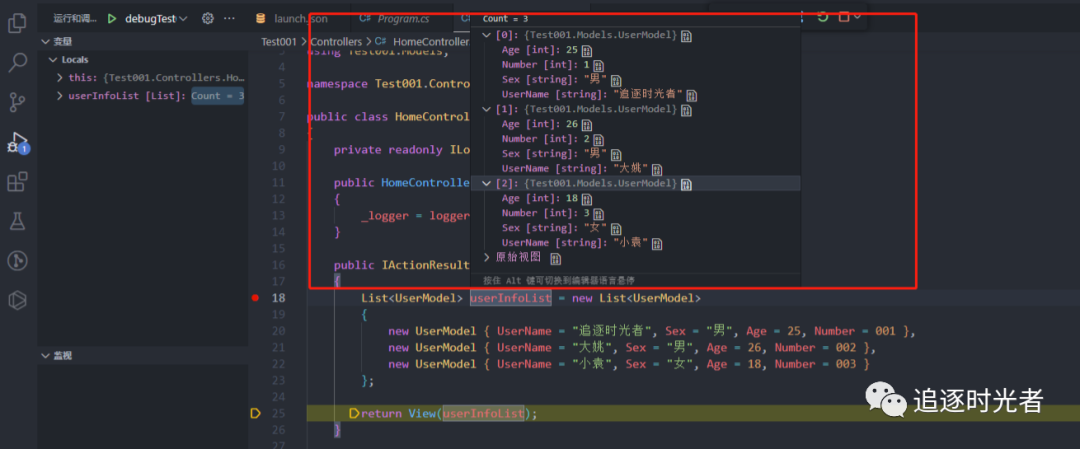Expand userInfoList in Locals
The height and width of the screenshot is (449, 1080).
(x=61, y=96)
